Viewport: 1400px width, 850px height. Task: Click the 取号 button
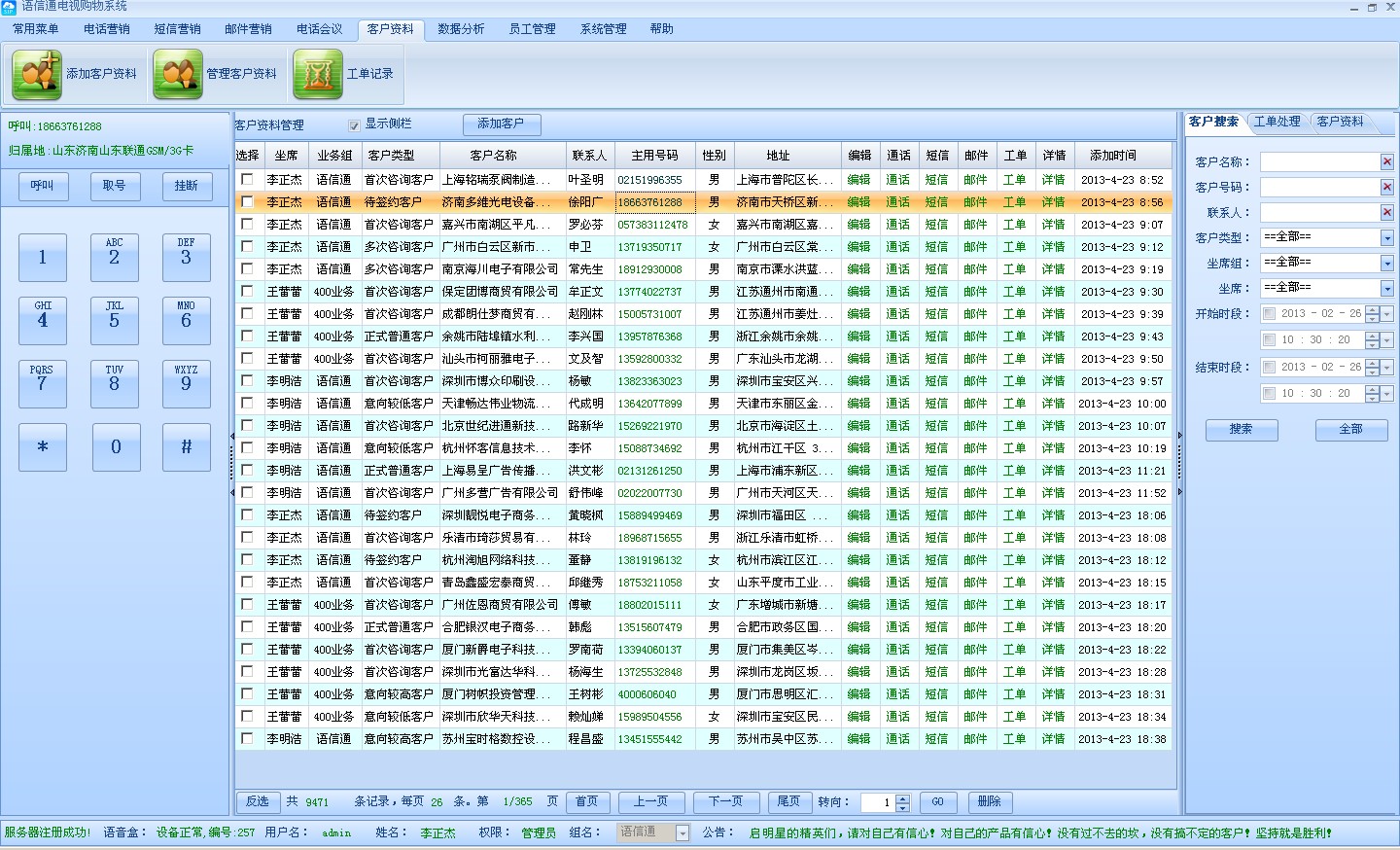point(114,186)
